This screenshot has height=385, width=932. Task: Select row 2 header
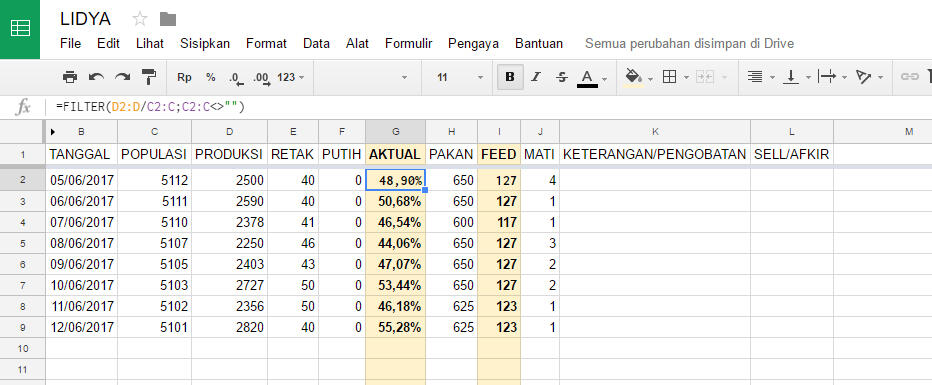pos(23,180)
